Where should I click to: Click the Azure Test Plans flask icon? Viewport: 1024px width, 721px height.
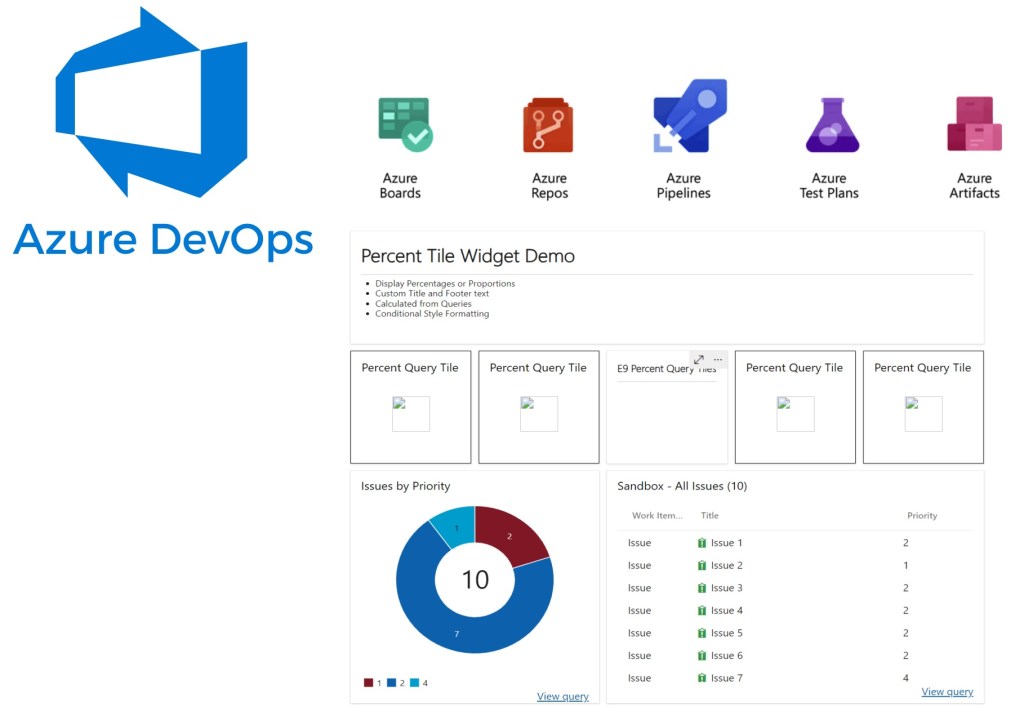tap(831, 126)
